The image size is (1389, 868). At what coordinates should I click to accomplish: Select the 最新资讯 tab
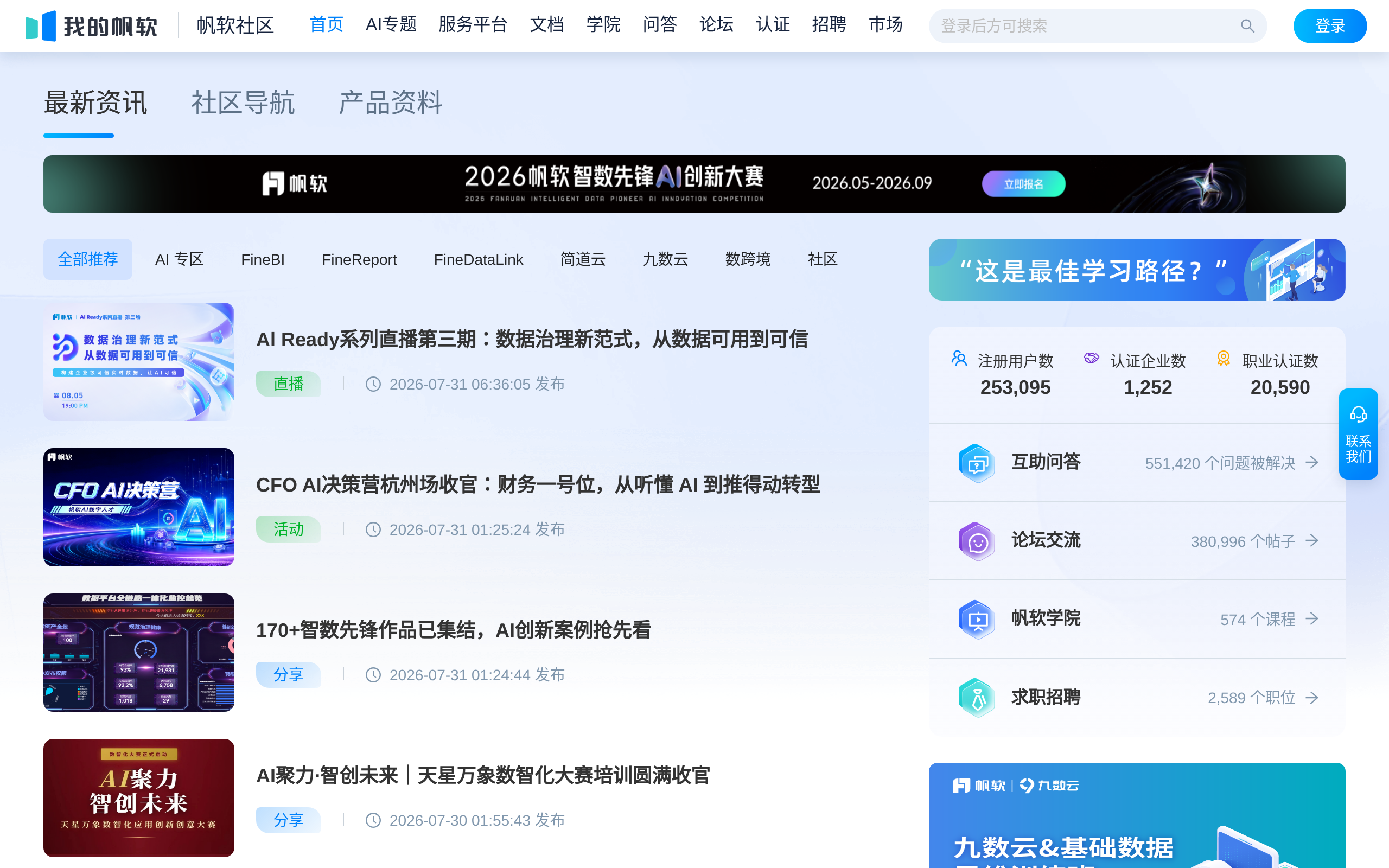(x=95, y=103)
